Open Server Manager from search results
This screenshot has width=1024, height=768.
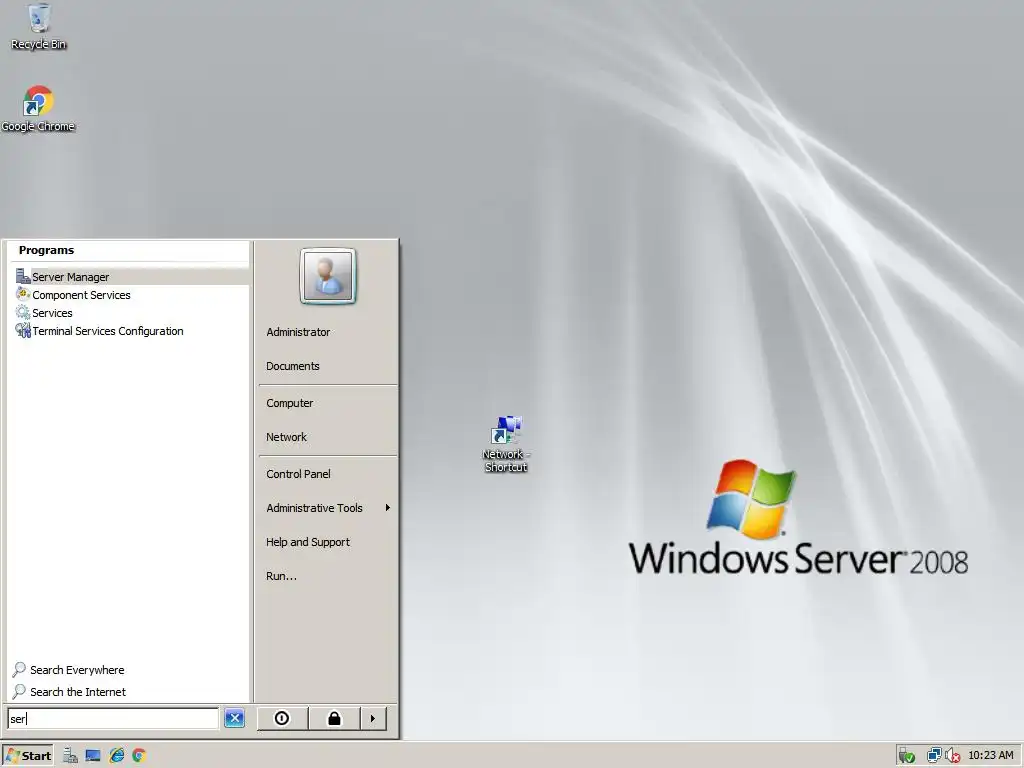130,277
